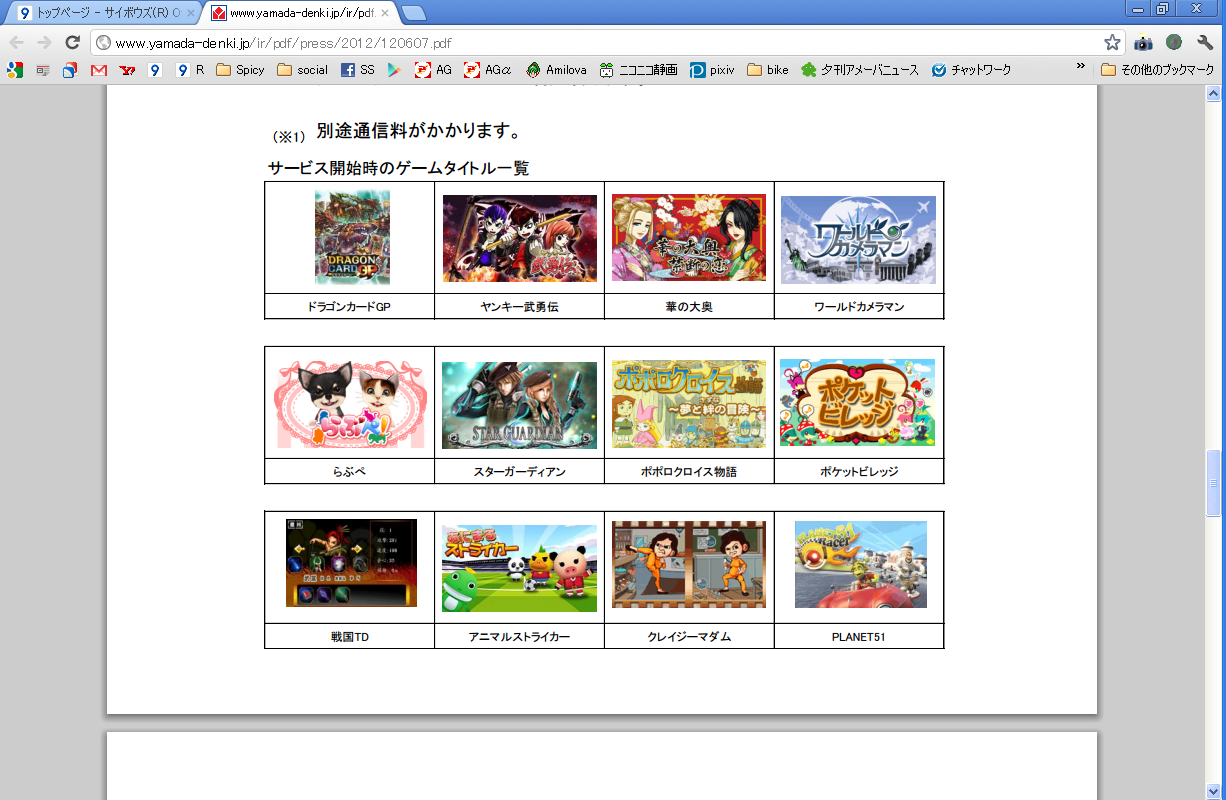Open a new tab
This screenshot has width=1226, height=800.
[x=414, y=13]
